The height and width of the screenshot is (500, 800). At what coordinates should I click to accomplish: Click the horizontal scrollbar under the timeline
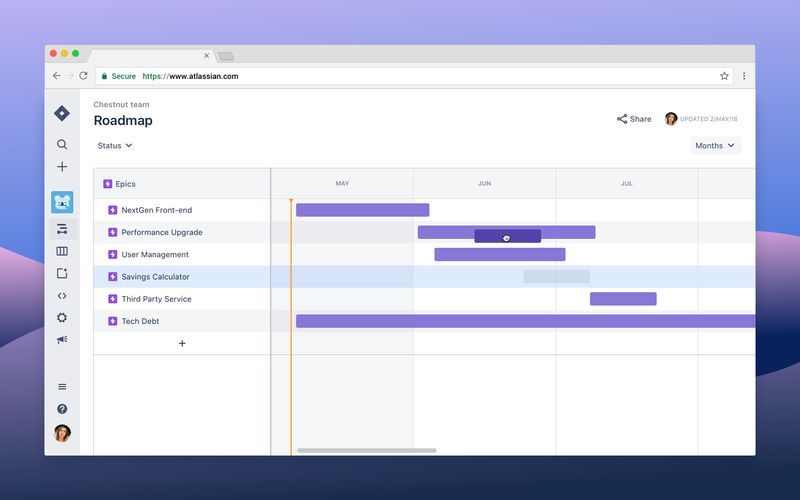tap(367, 451)
